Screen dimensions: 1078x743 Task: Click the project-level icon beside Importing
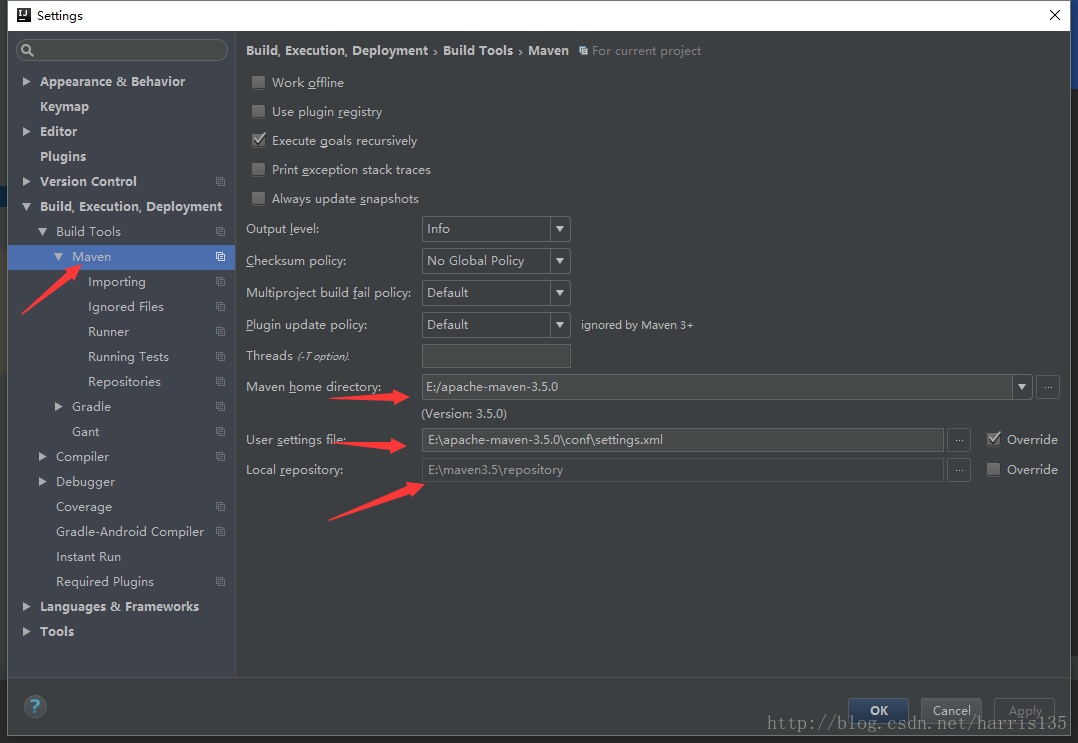click(x=221, y=282)
